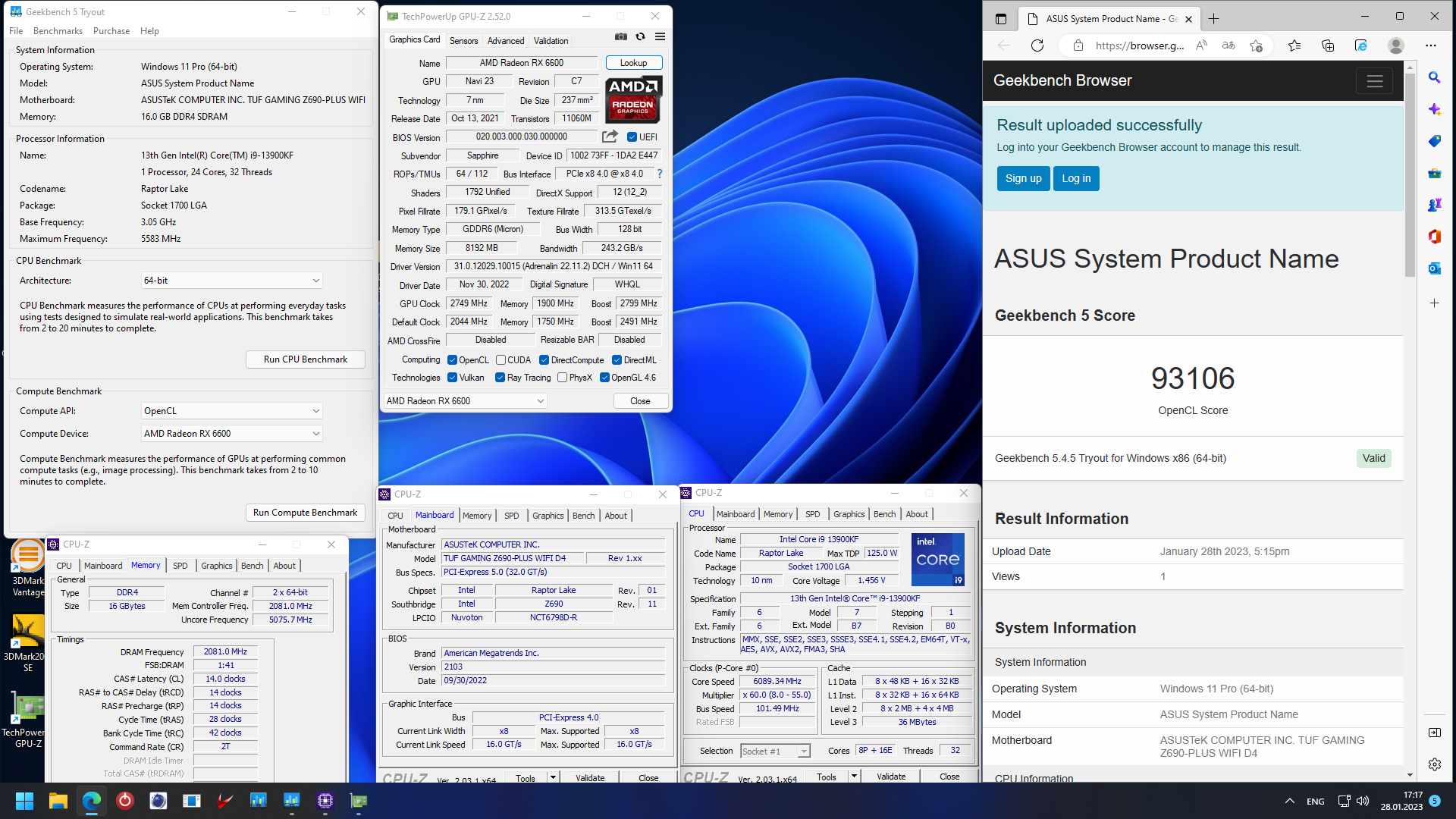This screenshot has width=1456, height=819.
Task: Click the Run CPU Benchmark button
Action: (306, 359)
